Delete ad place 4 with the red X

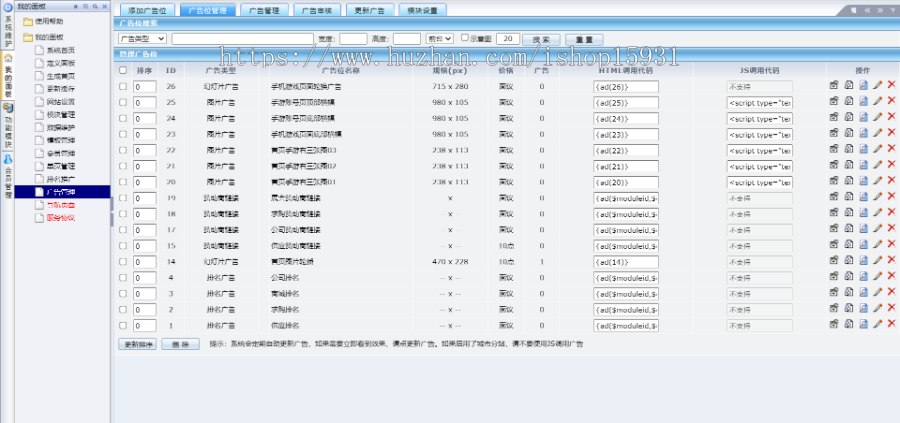tap(891, 276)
